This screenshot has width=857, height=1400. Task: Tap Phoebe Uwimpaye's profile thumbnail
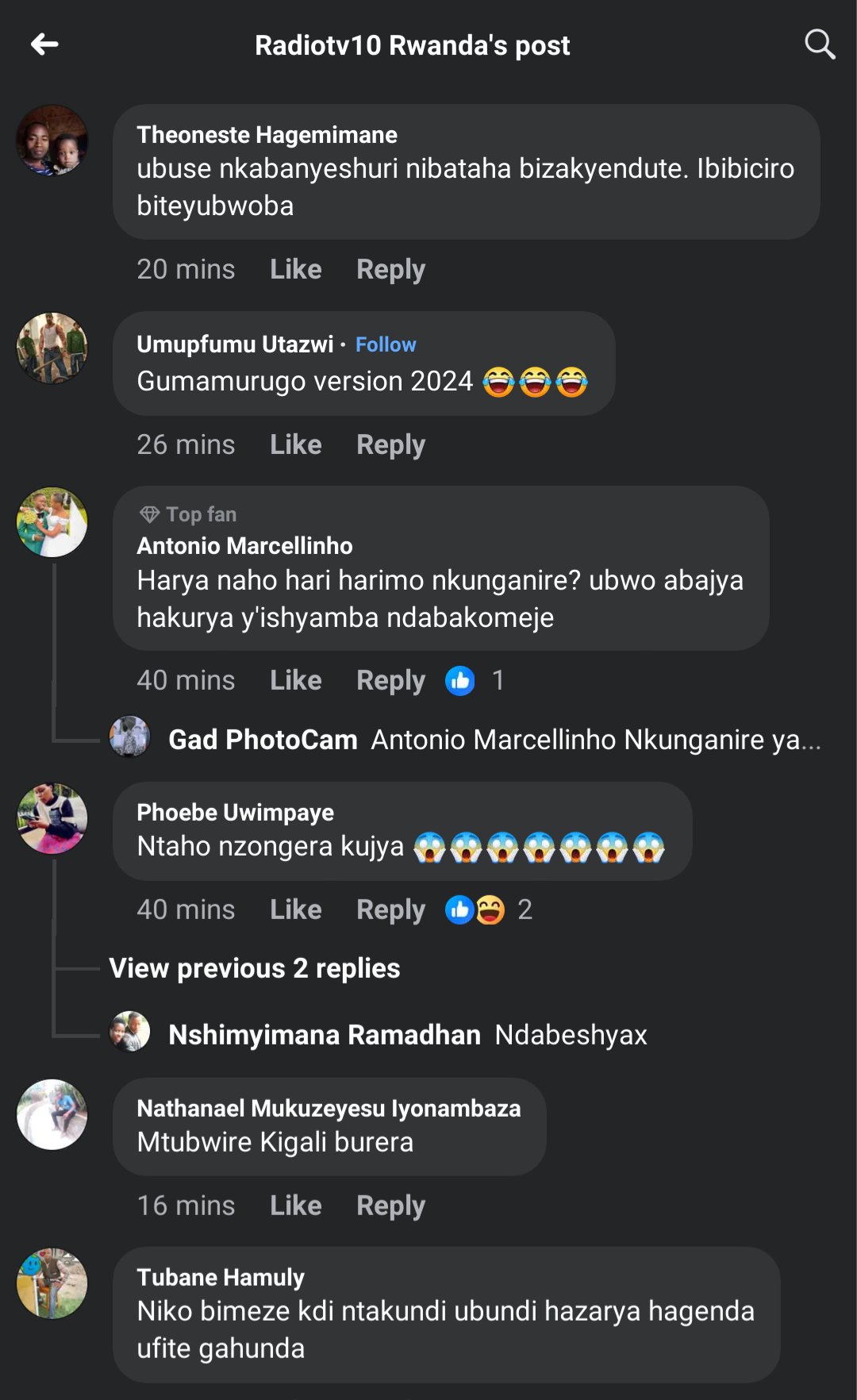(52, 818)
